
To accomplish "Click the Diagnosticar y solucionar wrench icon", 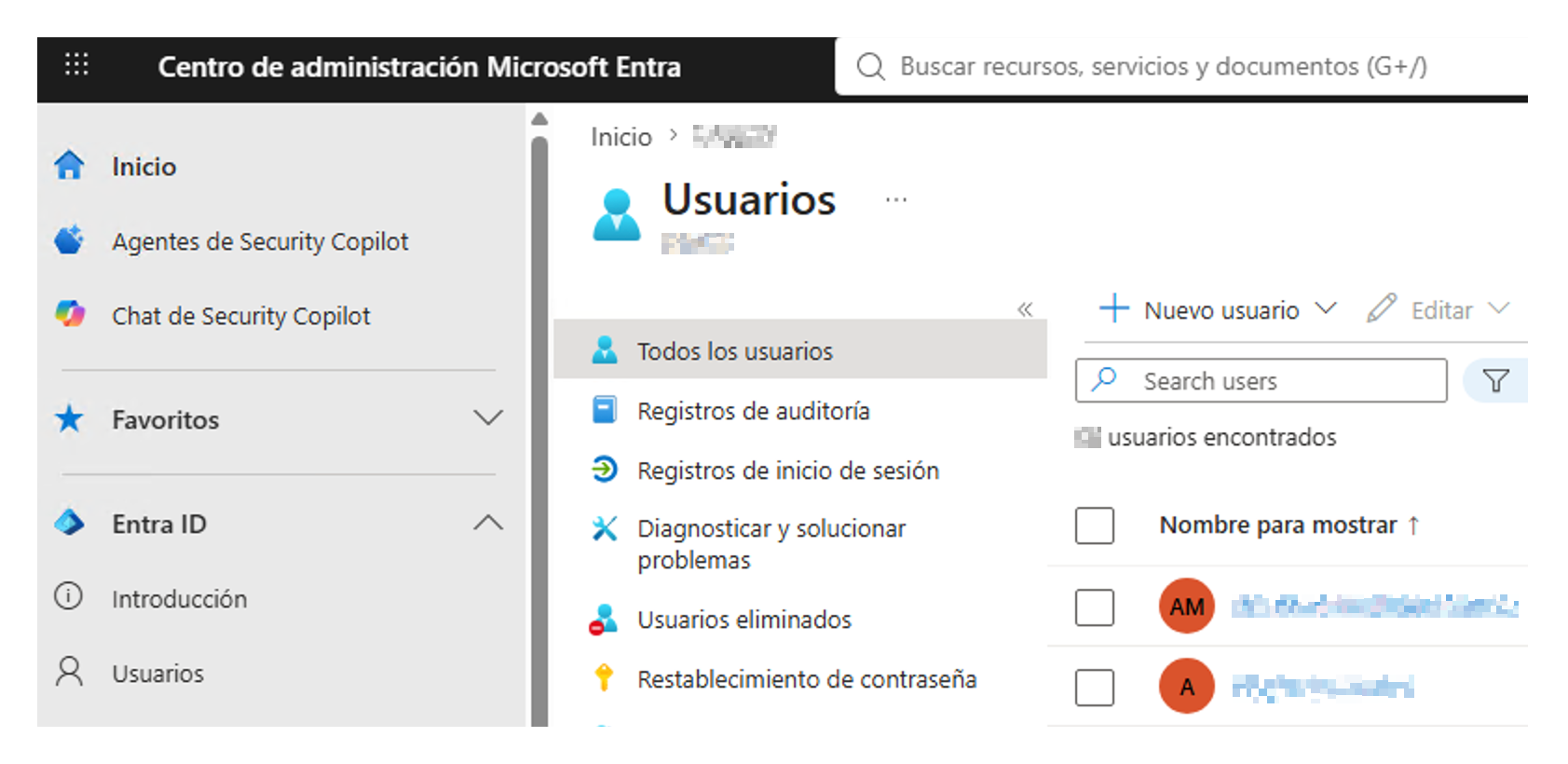I will click(x=605, y=528).
